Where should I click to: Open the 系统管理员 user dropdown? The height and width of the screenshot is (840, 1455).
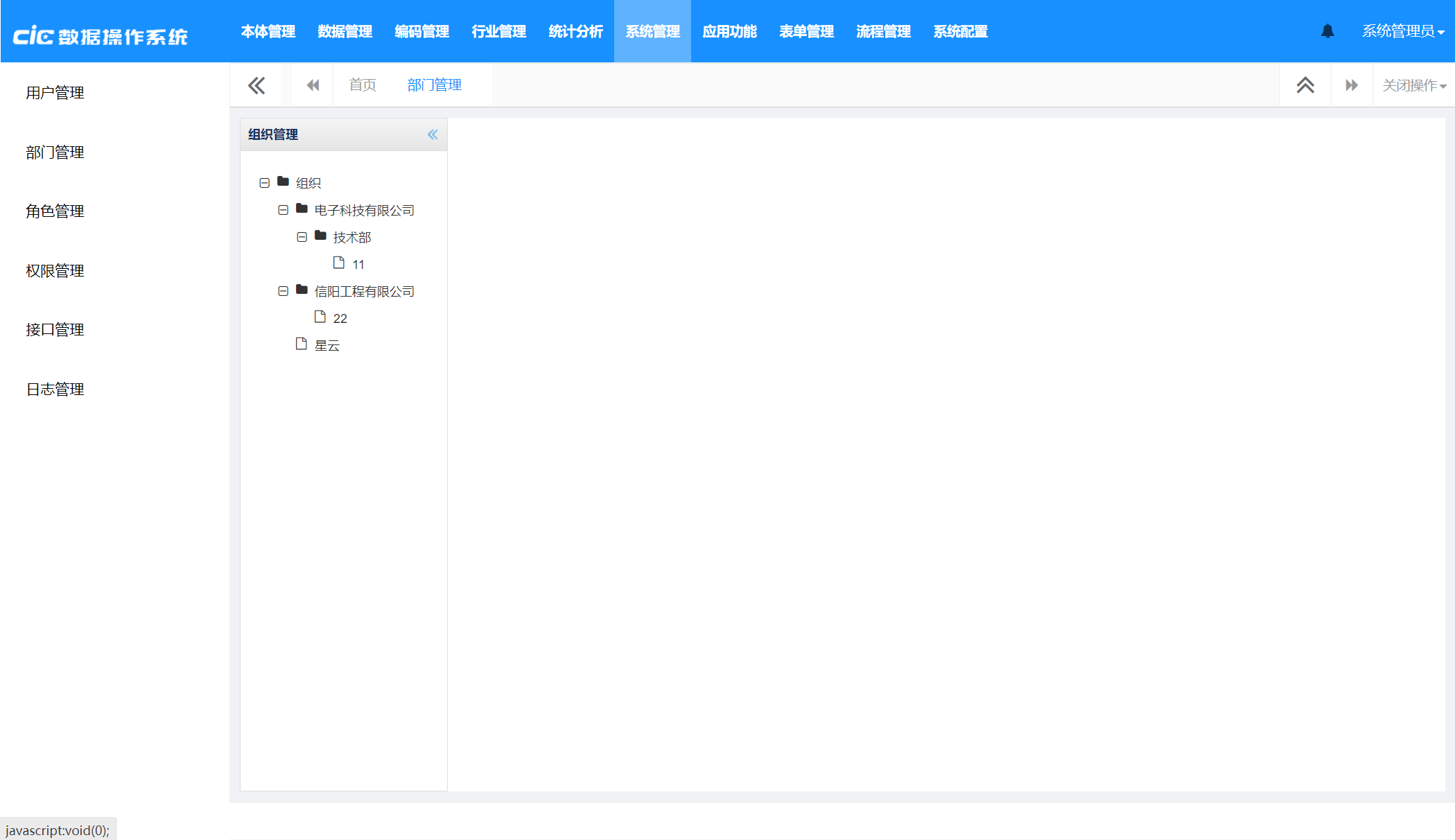pyautogui.click(x=1402, y=31)
